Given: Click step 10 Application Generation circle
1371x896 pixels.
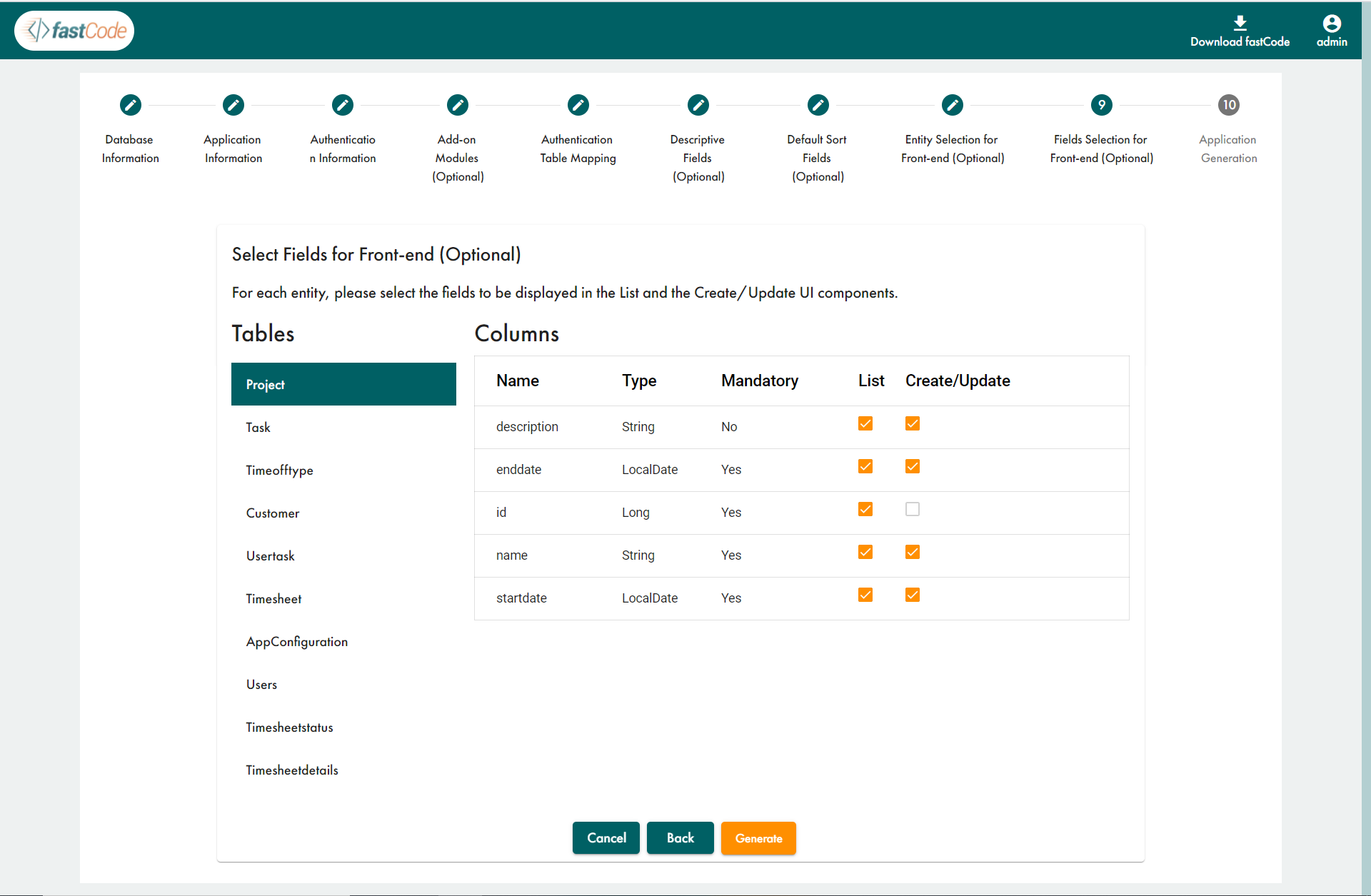Looking at the screenshot, I should point(1229,105).
